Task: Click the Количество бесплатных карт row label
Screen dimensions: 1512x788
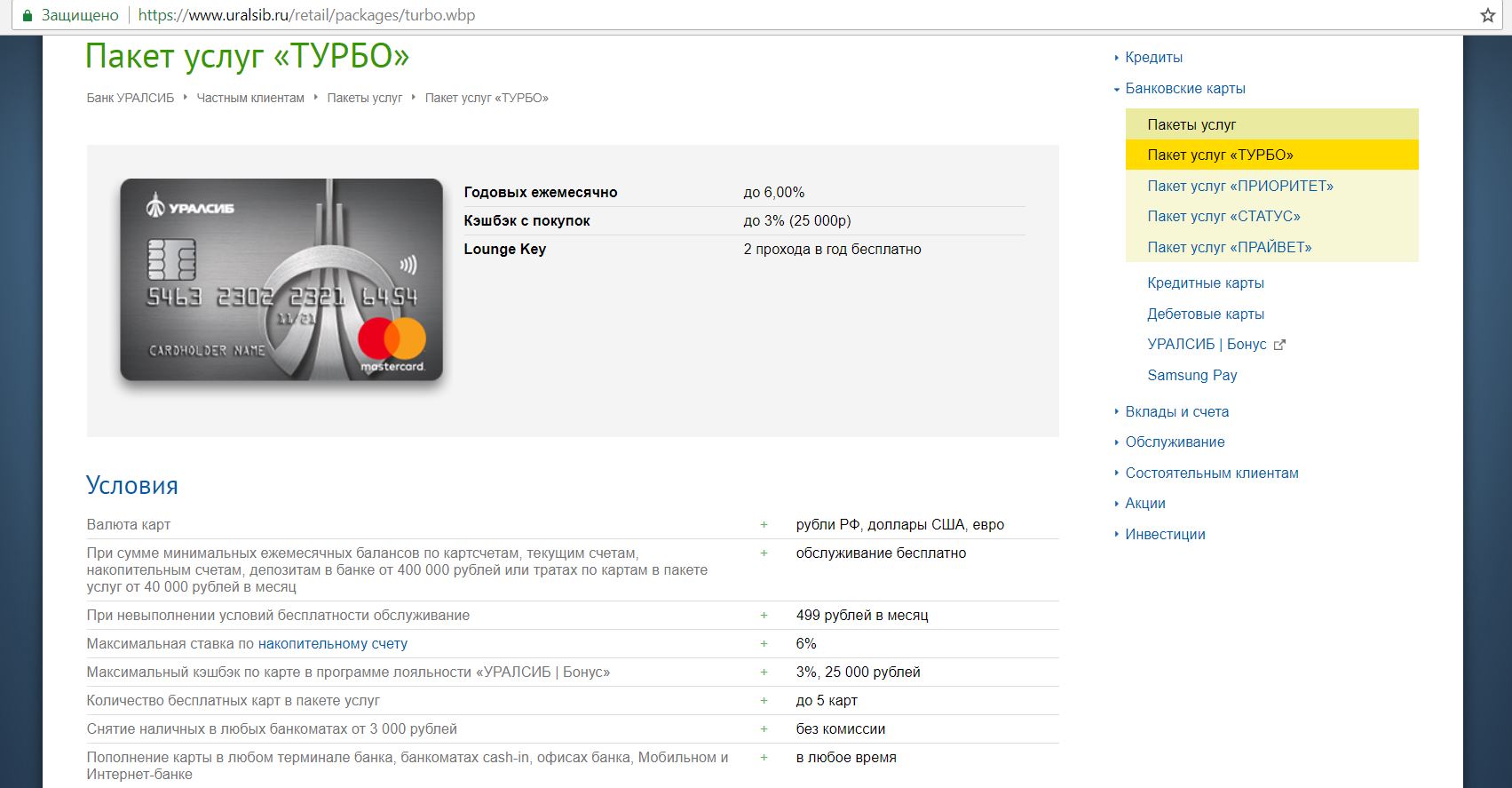Action: click(x=233, y=700)
